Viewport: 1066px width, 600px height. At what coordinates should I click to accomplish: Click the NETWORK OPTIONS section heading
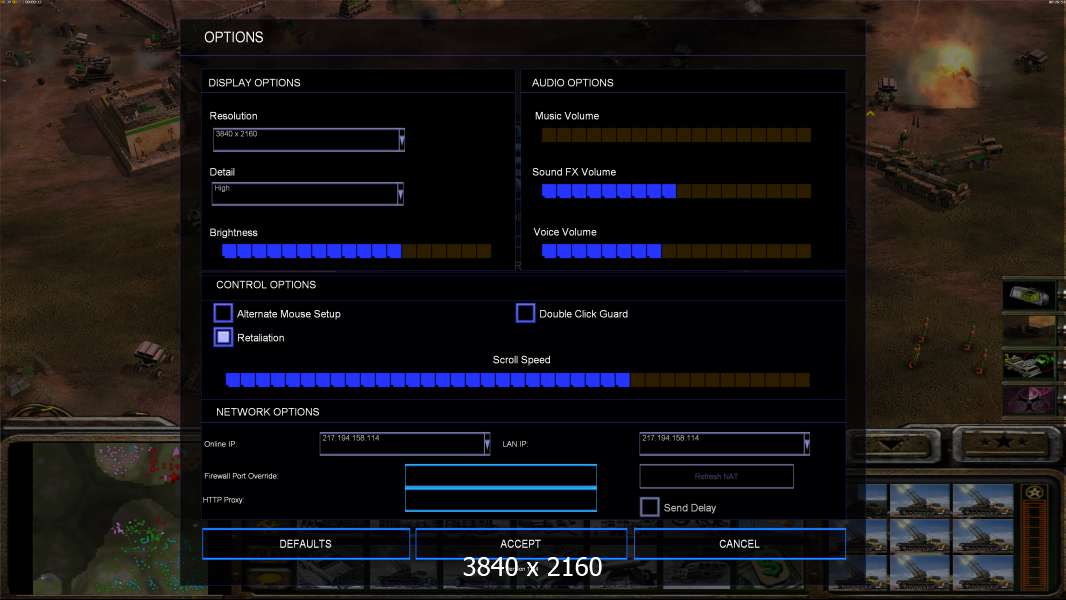point(268,412)
